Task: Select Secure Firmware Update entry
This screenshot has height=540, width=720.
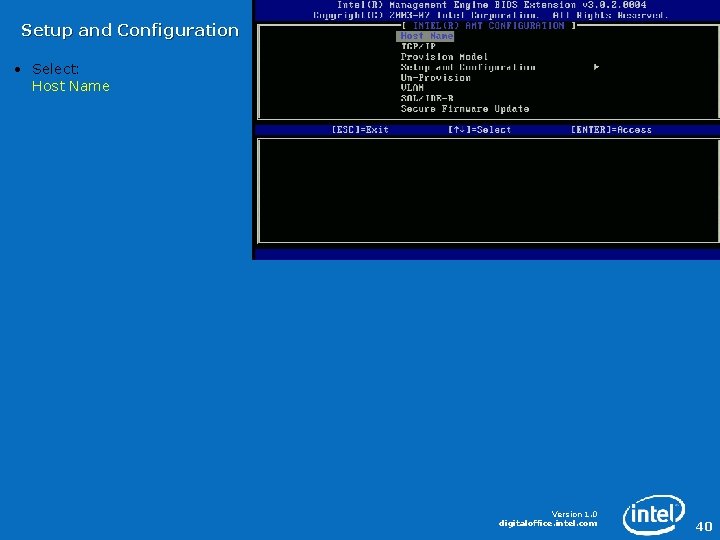Action: [x=465, y=109]
